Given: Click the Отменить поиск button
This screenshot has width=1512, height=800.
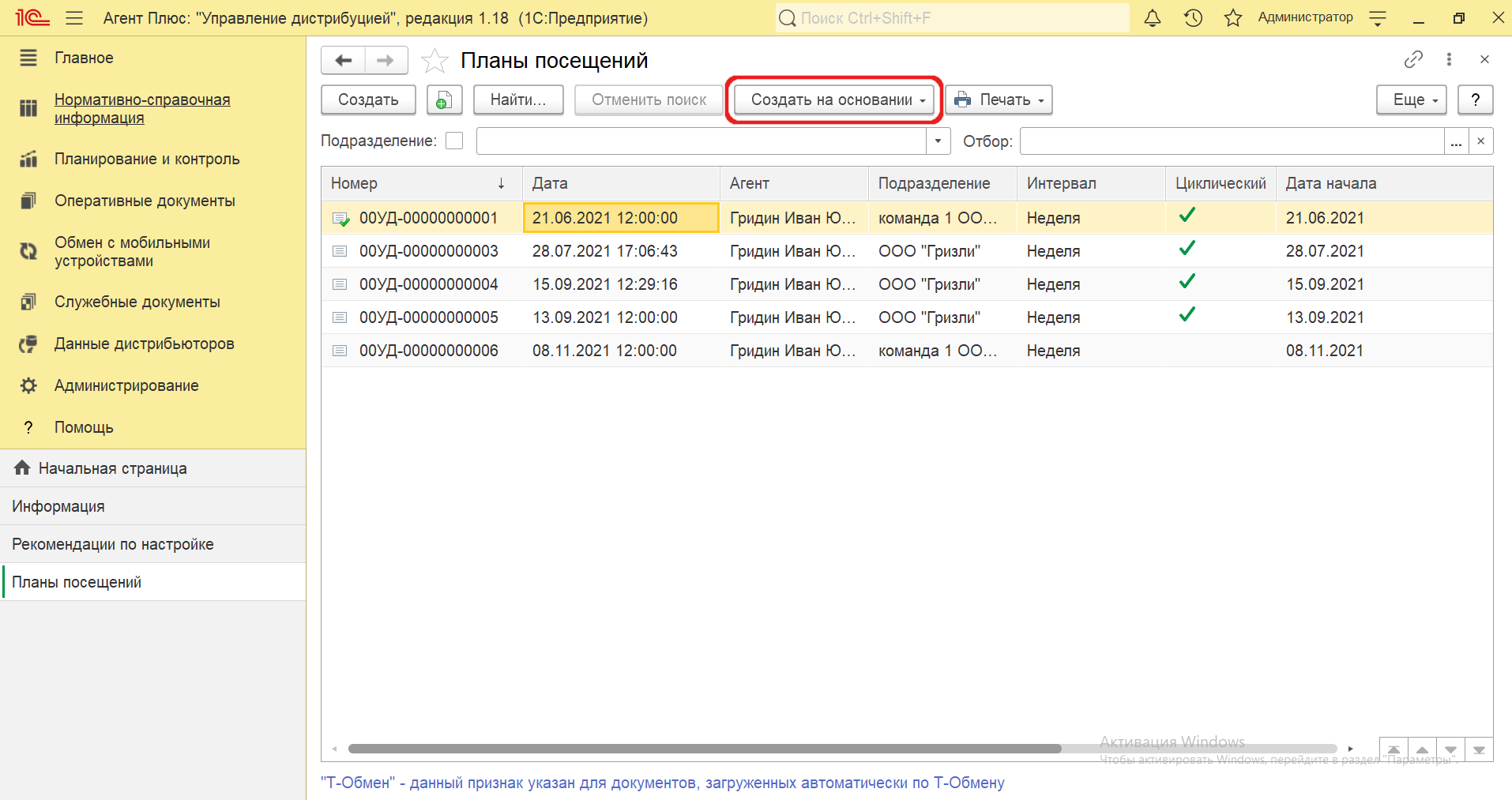Looking at the screenshot, I should coord(649,100).
